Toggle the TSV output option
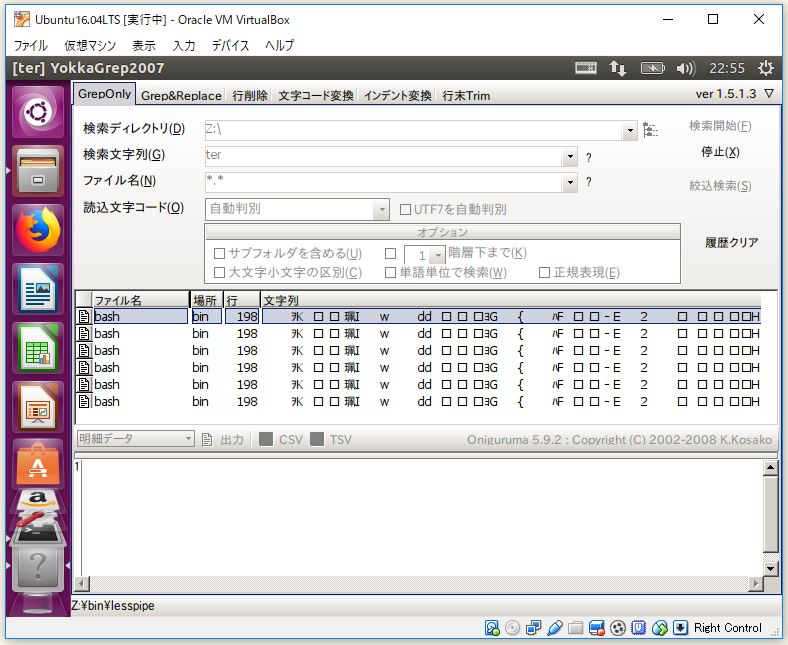The height and width of the screenshot is (645, 788). point(317,439)
